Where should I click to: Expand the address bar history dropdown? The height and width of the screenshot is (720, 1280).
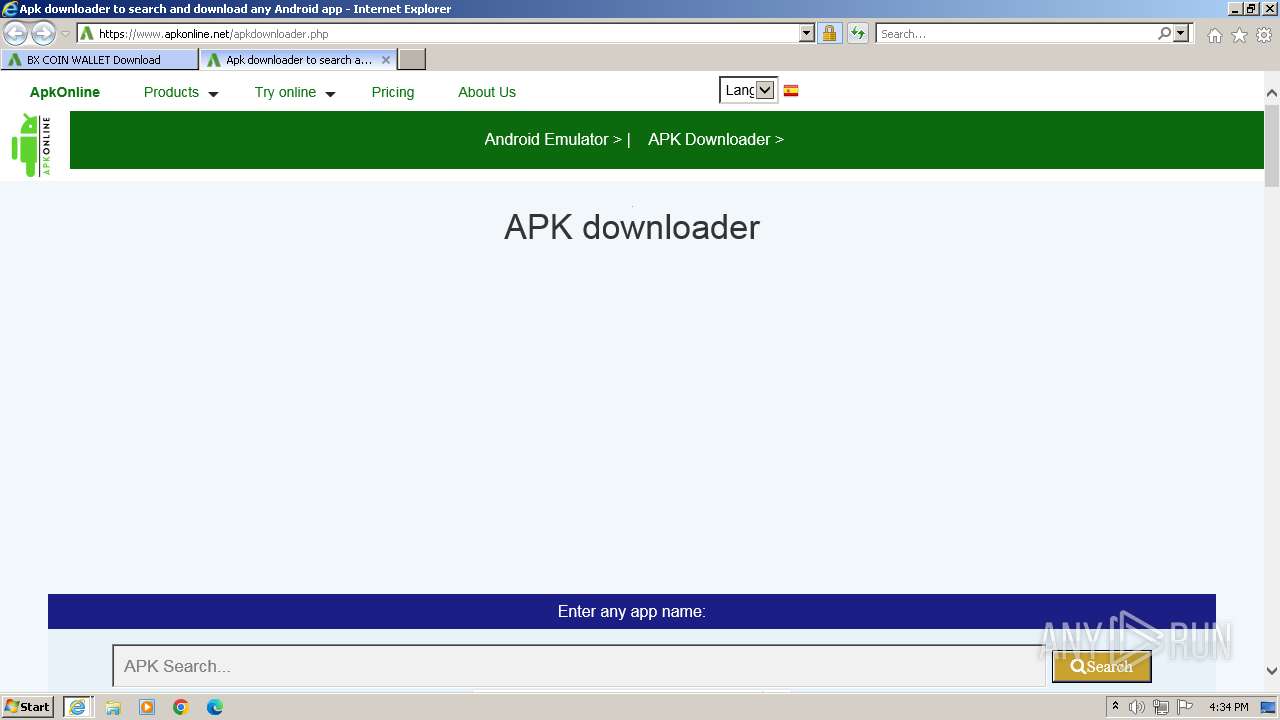coord(807,33)
